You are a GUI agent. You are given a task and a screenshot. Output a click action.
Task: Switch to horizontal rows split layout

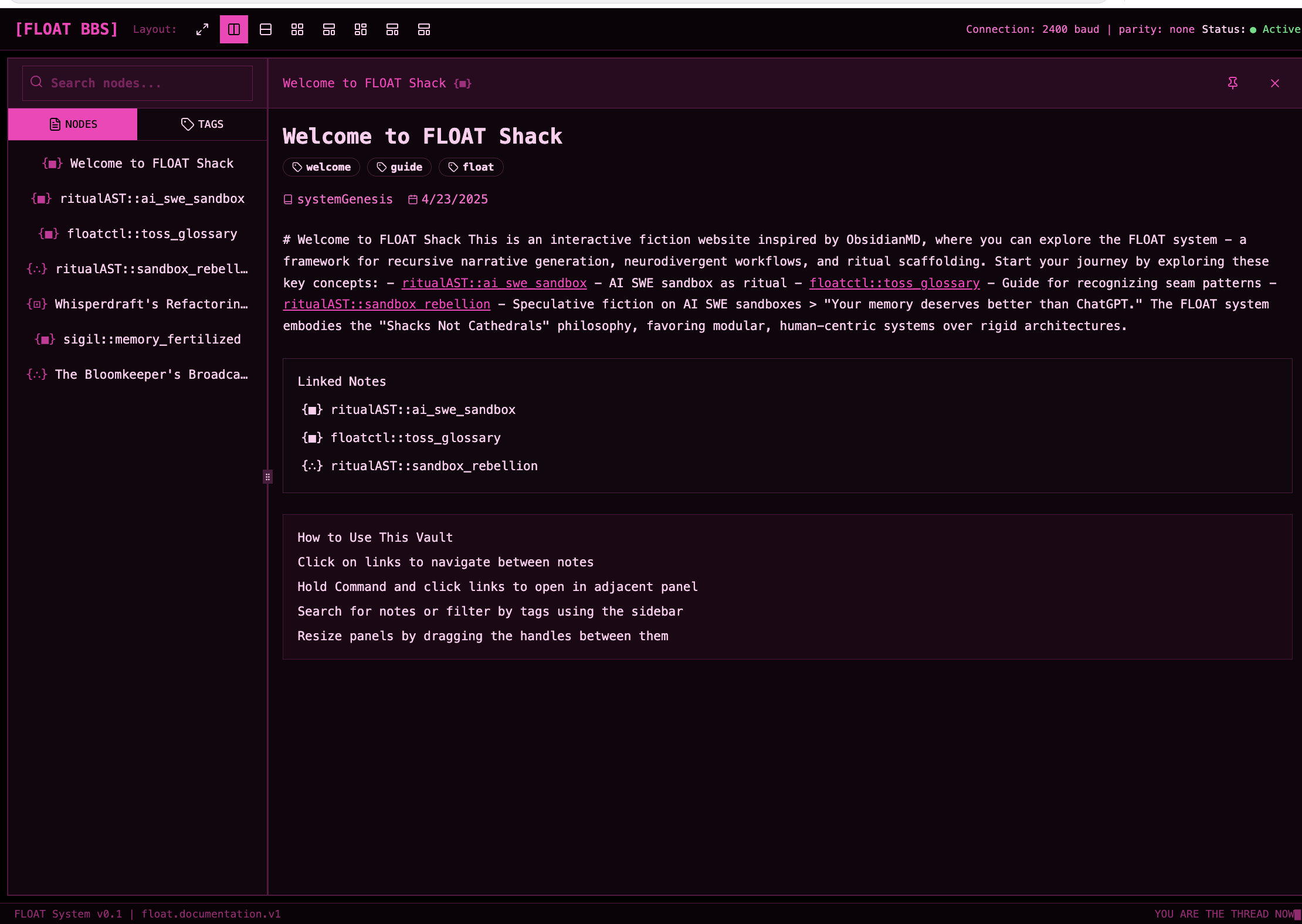tap(266, 29)
